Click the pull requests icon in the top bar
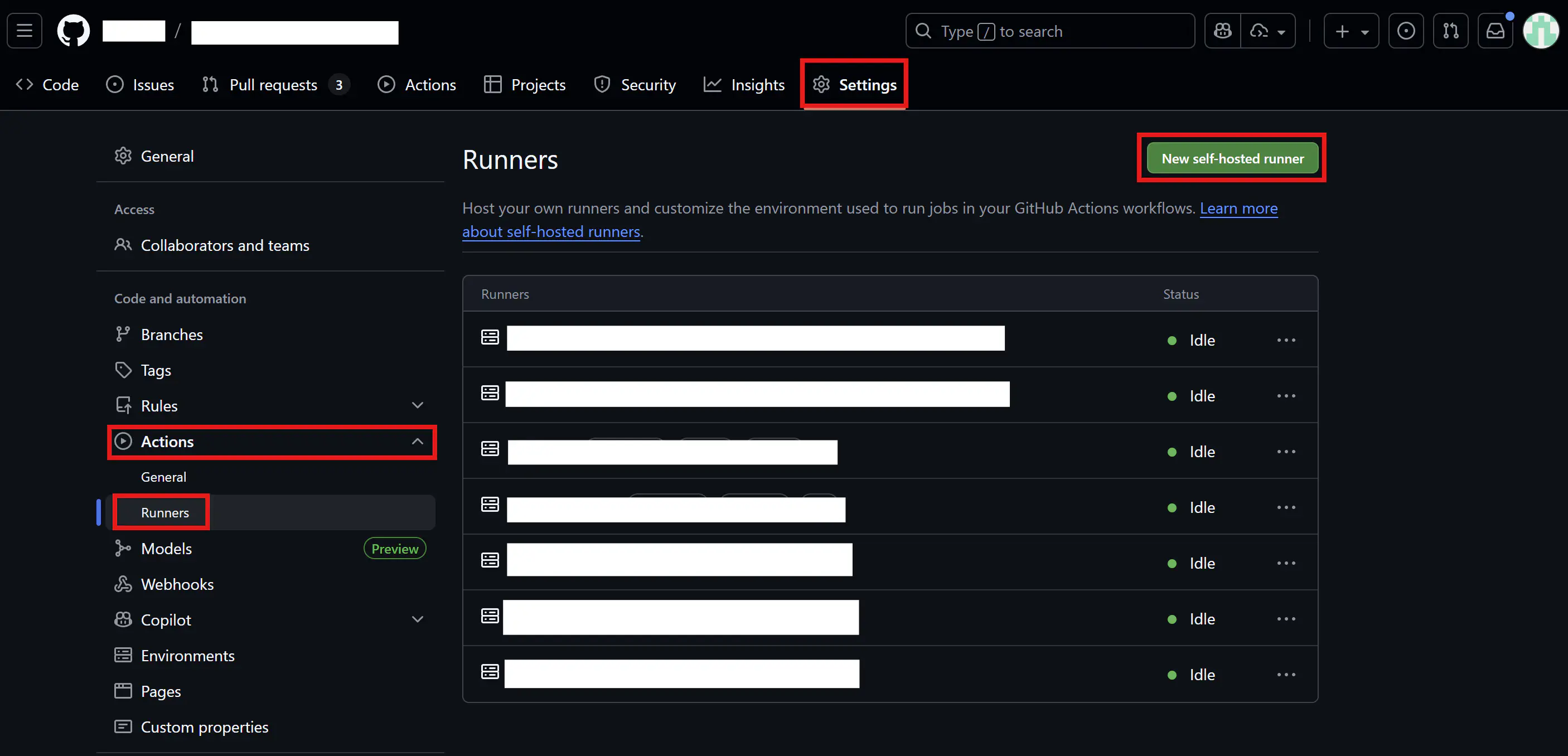 point(1451,31)
